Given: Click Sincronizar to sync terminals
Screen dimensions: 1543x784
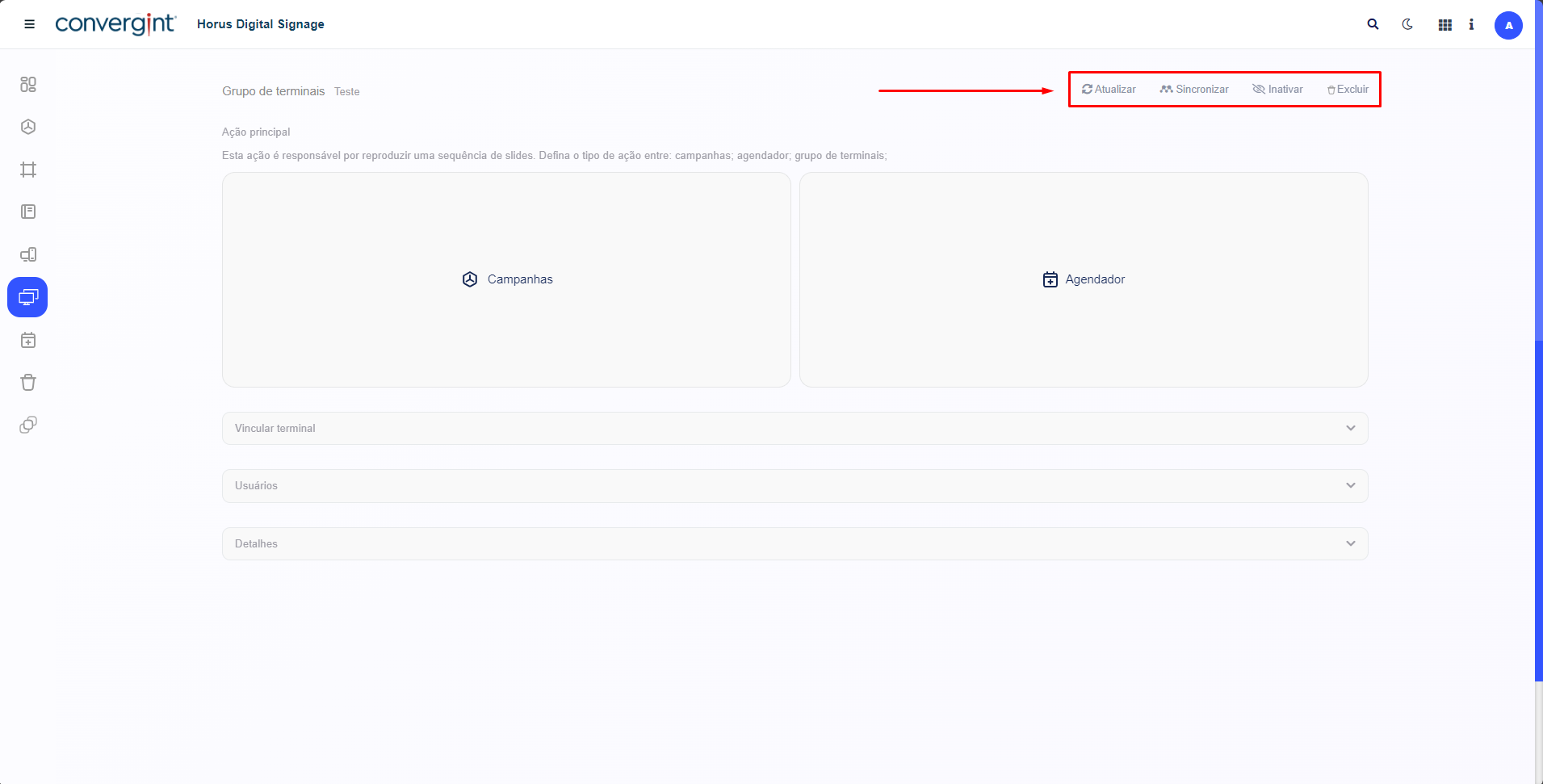Looking at the screenshot, I should click(x=1194, y=90).
